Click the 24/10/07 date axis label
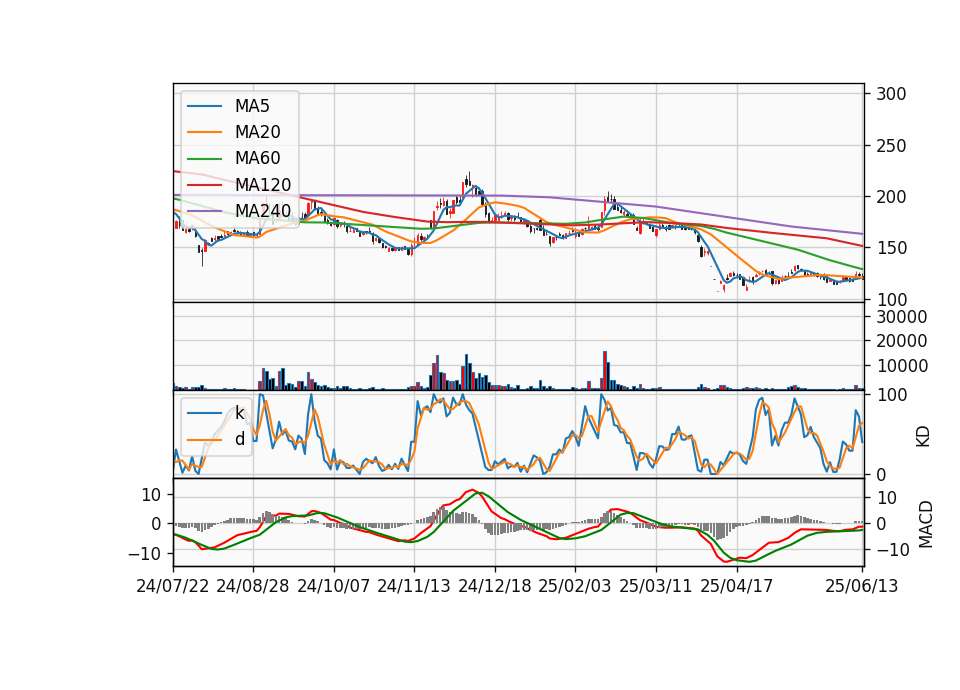 [334, 586]
